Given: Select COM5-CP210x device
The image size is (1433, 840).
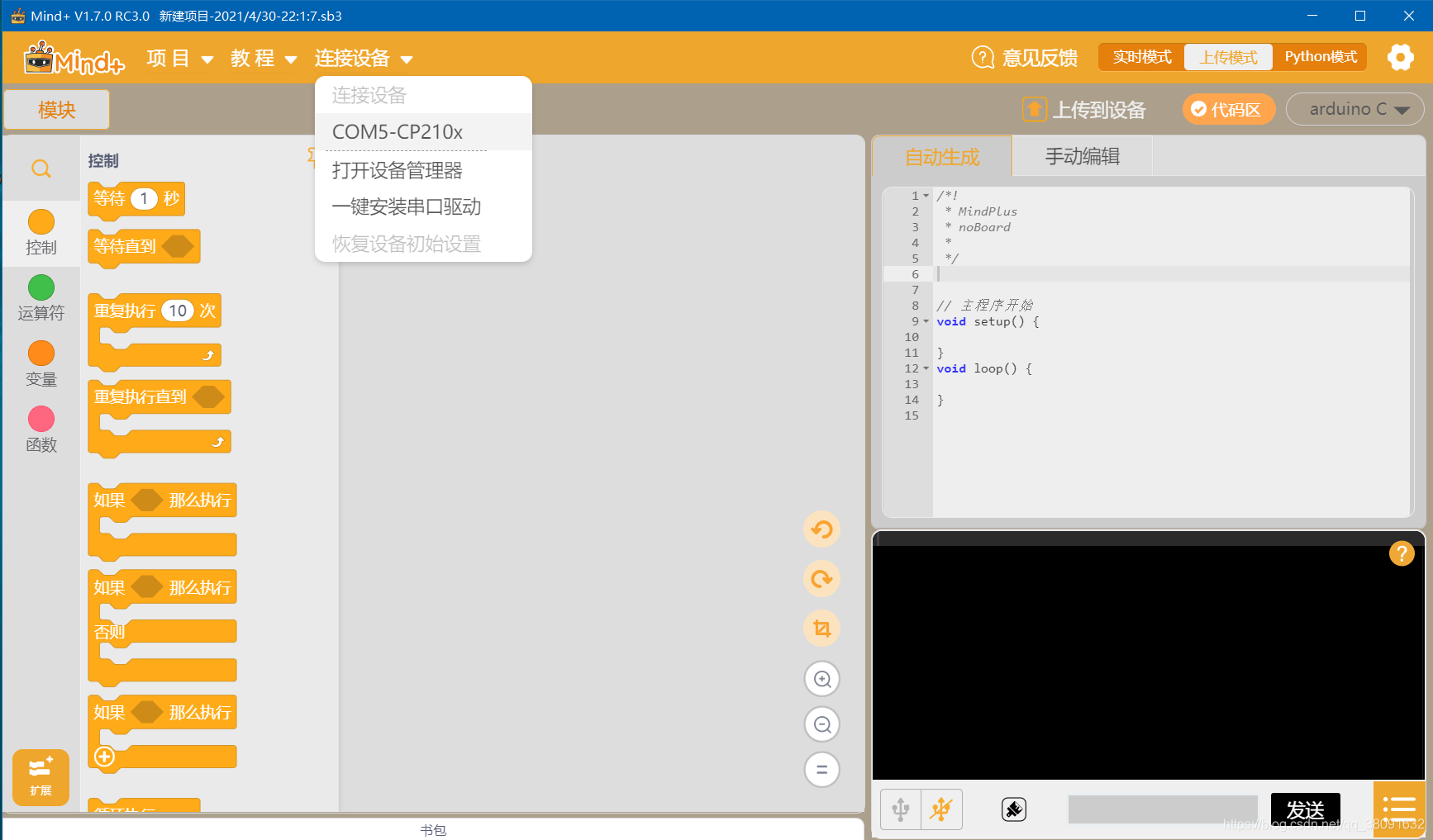Looking at the screenshot, I should pos(423,132).
